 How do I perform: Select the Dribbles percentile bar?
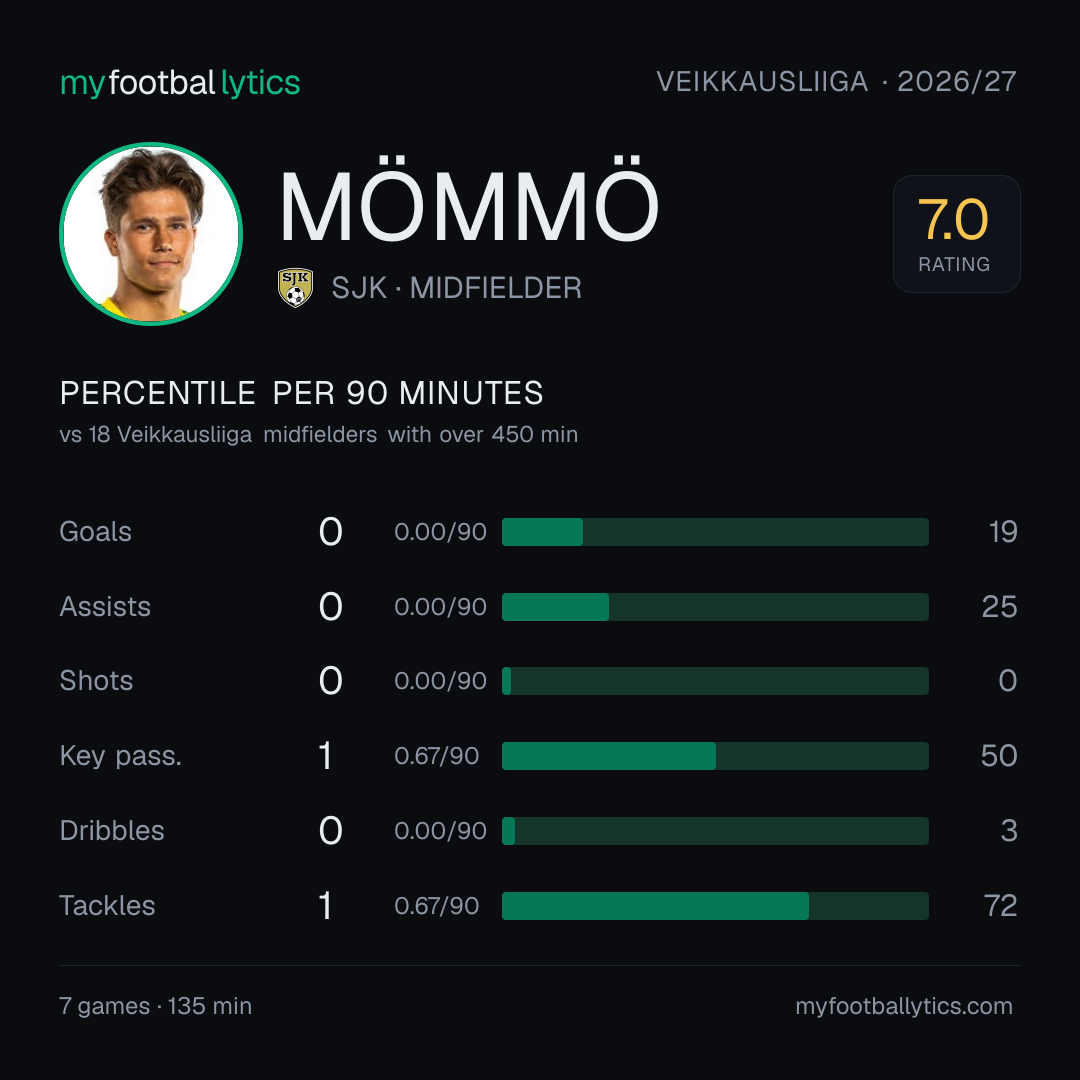(x=715, y=831)
